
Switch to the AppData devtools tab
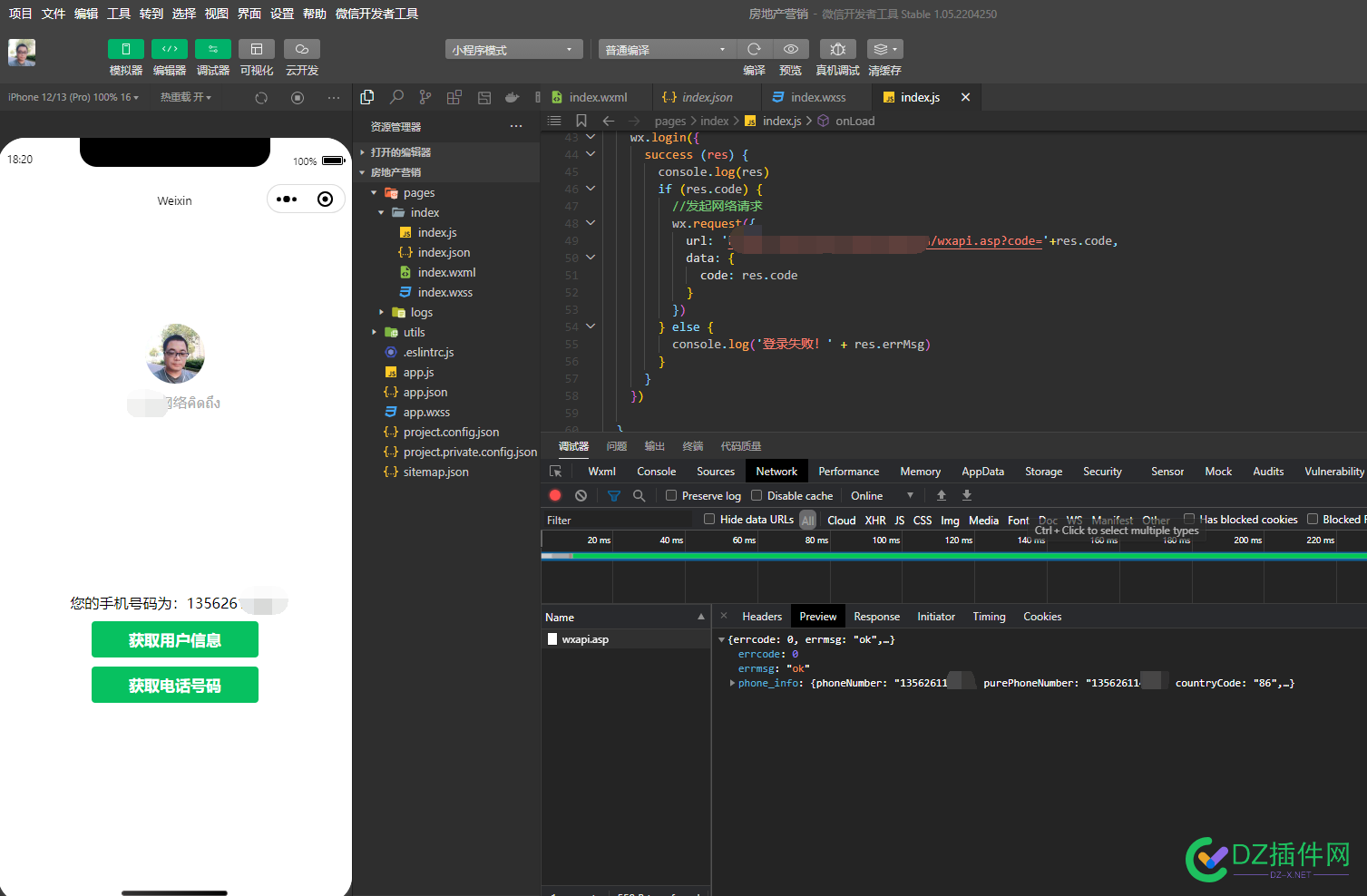coord(982,472)
